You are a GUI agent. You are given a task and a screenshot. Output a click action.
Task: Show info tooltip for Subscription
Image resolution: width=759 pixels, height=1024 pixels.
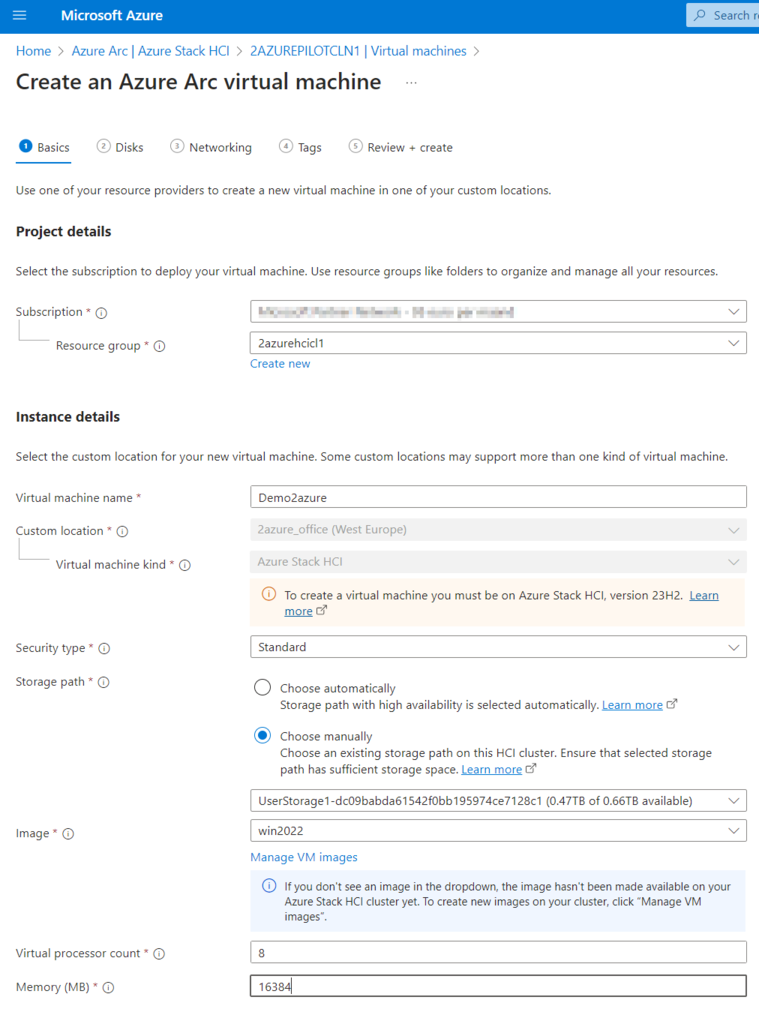(x=101, y=313)
